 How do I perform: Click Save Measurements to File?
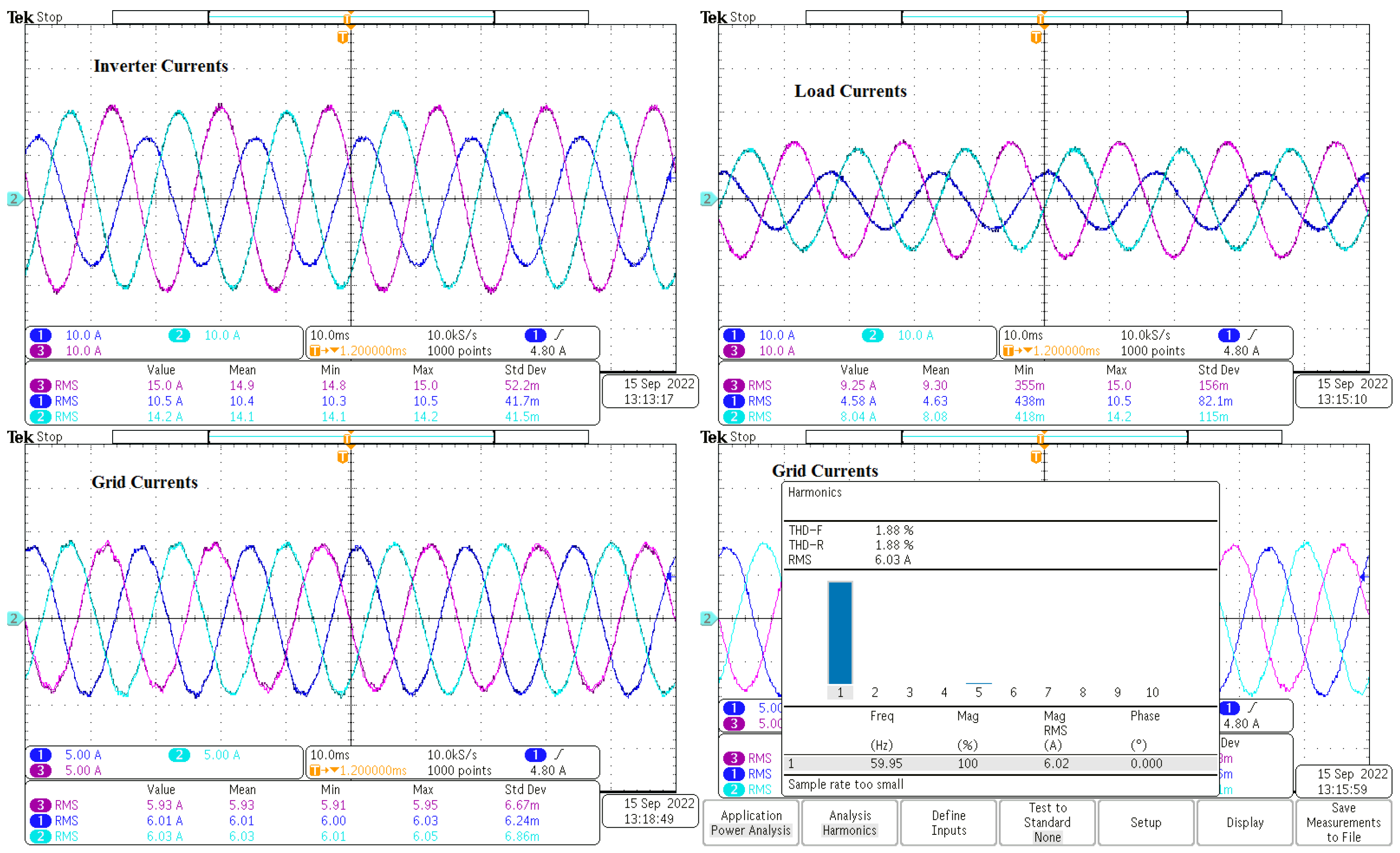click(1343, 823)
